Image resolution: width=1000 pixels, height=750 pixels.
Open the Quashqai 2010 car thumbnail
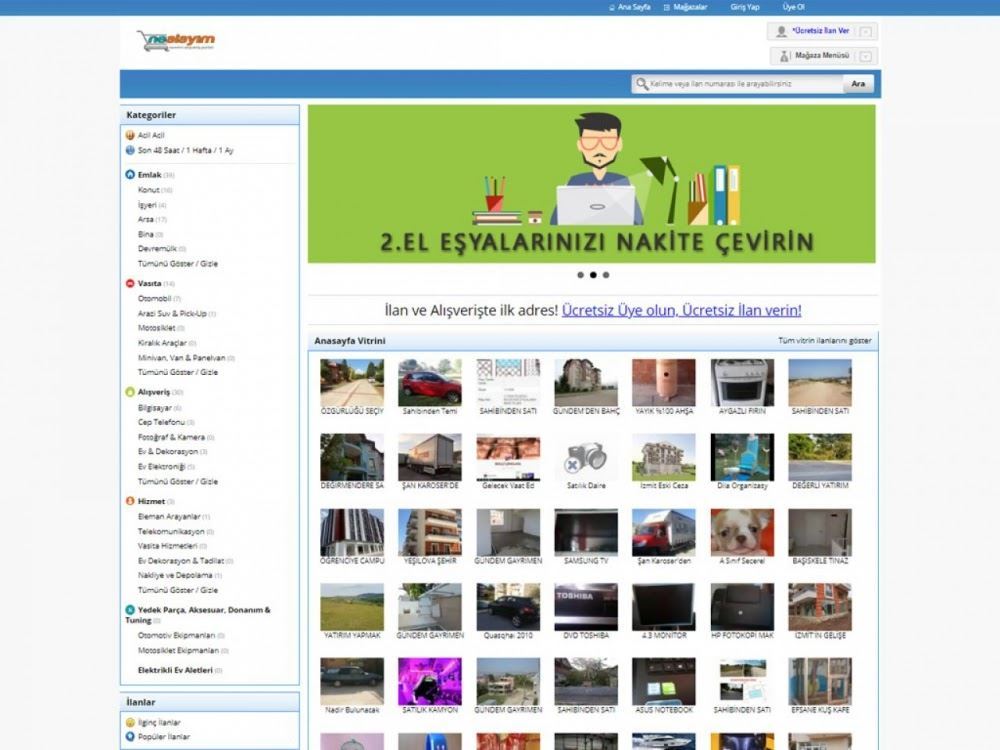[x=508, y=607]
